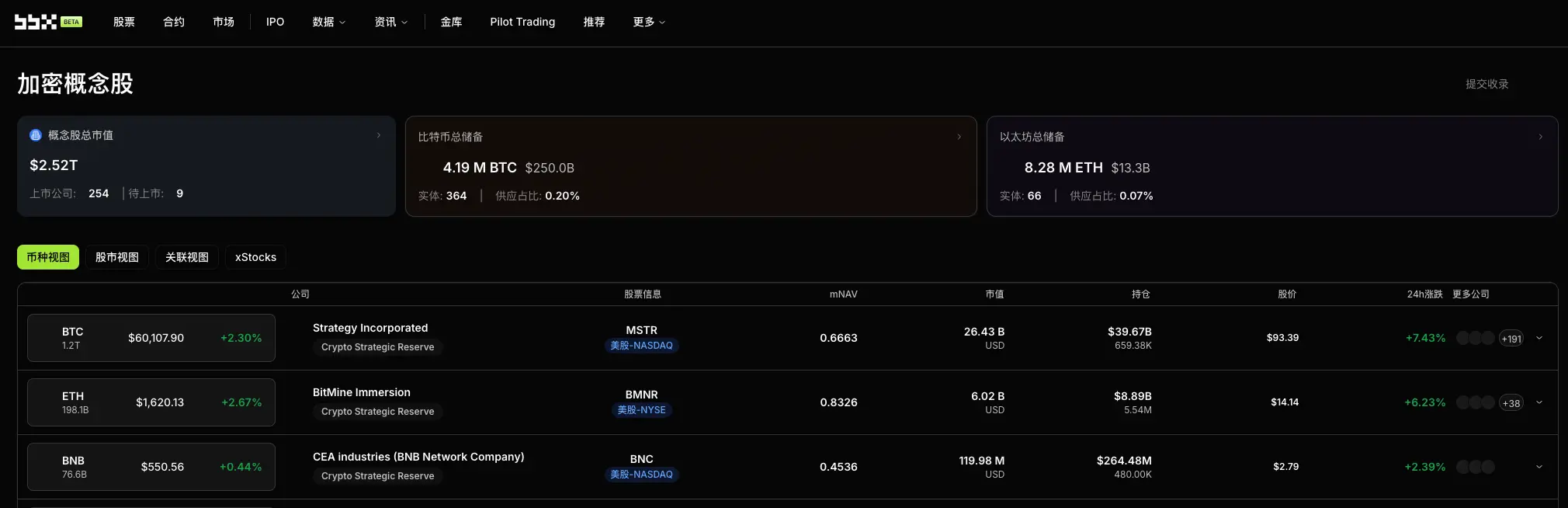Open the Strategy Incorporated company name
This screenshot has width=1568, height=508.
point(370,328)
